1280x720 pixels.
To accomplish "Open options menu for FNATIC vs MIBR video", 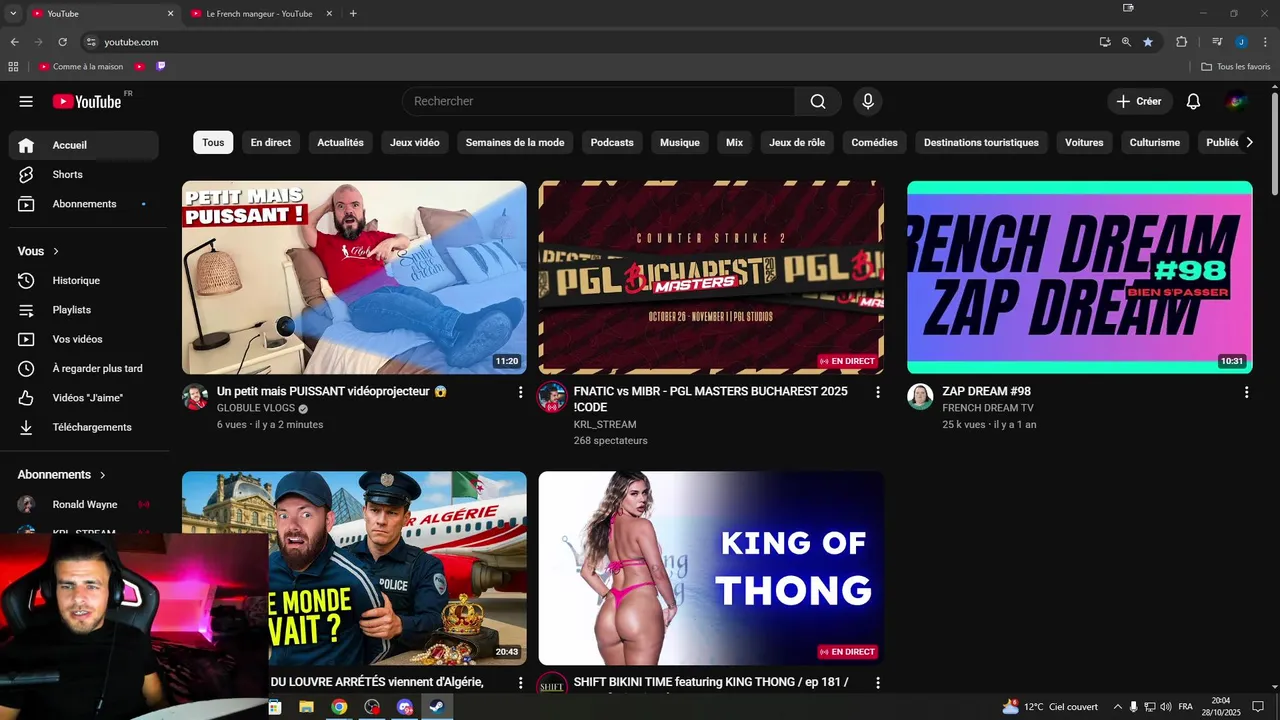I will click(878, 392).
